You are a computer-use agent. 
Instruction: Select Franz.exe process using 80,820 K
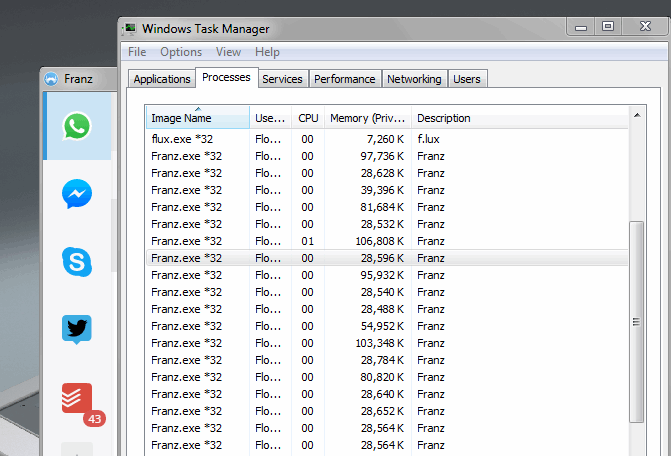(x=387, y=377)
